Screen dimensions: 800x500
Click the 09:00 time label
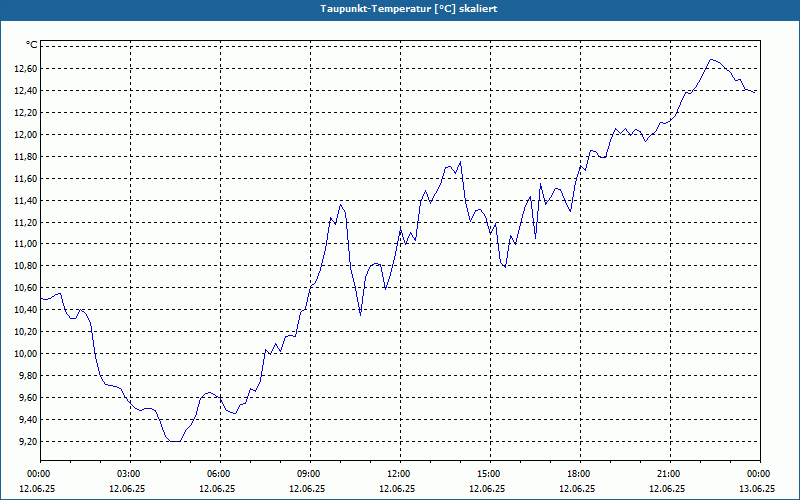click(310, 474)
